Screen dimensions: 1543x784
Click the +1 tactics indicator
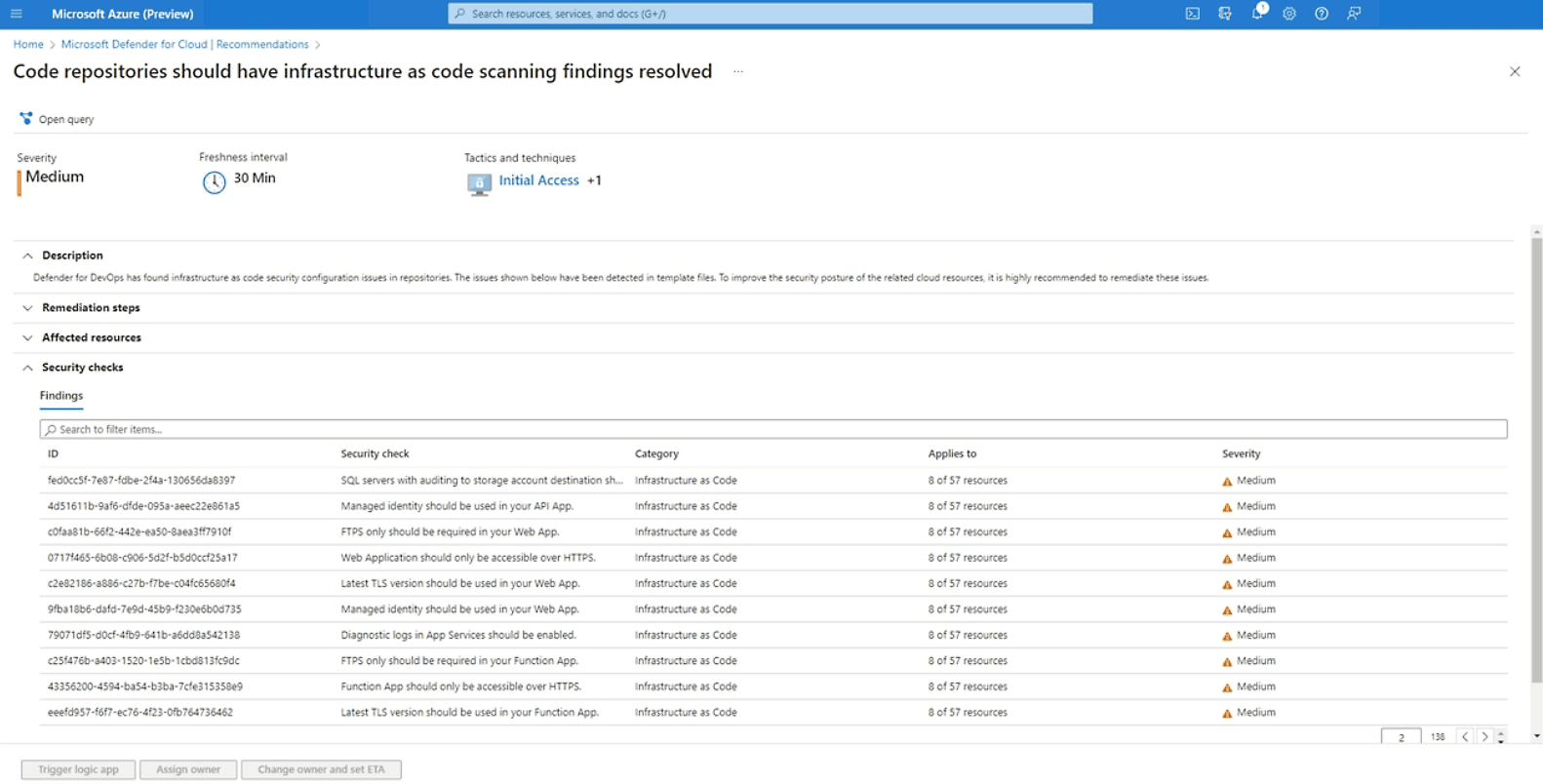594,180
